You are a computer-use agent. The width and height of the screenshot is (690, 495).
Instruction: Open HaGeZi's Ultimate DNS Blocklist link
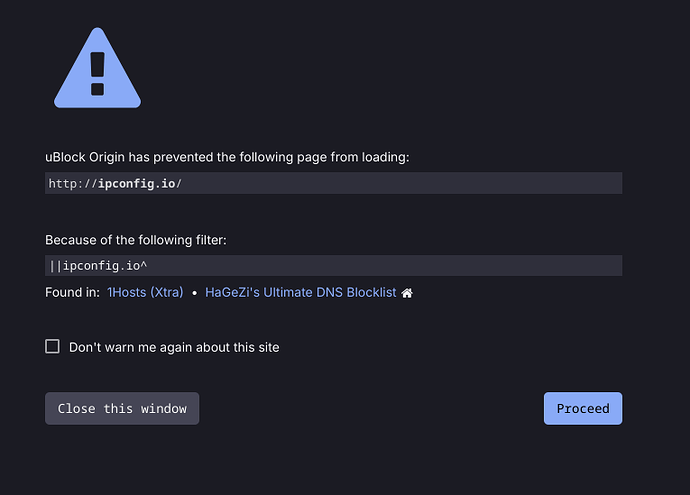[x=300, y=293]
